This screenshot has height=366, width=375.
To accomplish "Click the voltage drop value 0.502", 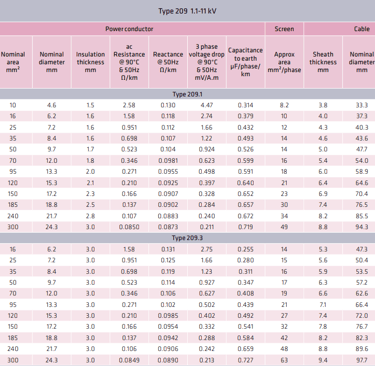I will pos(207,305).
